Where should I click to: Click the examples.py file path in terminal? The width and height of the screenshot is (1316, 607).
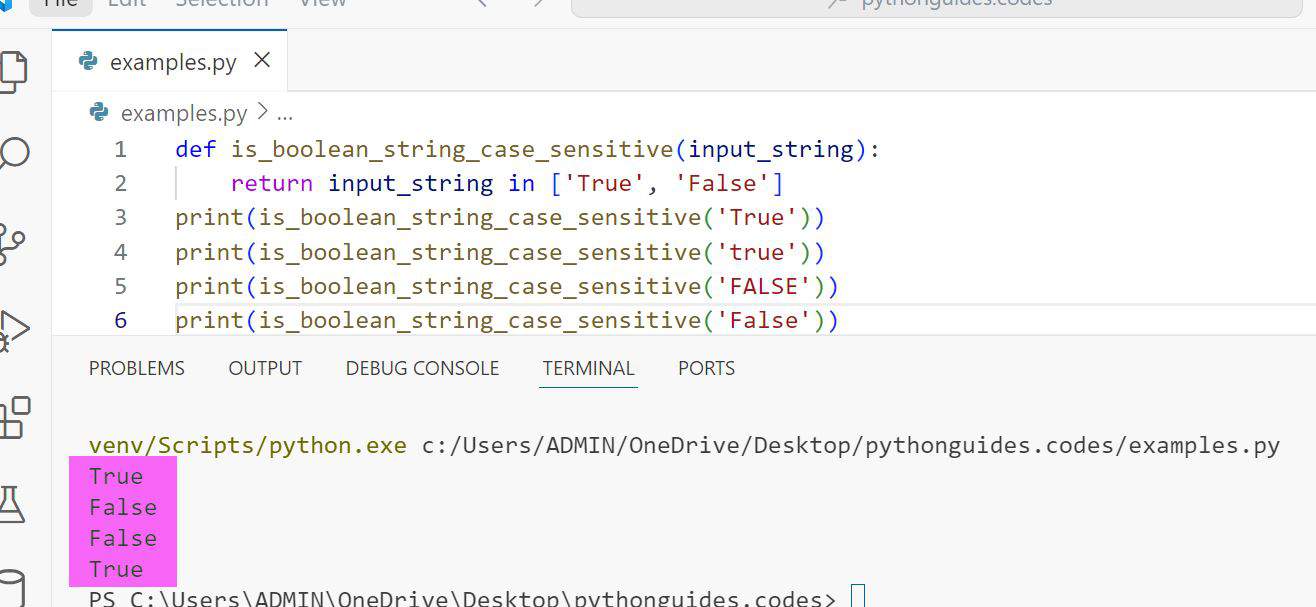click(851, 446)
